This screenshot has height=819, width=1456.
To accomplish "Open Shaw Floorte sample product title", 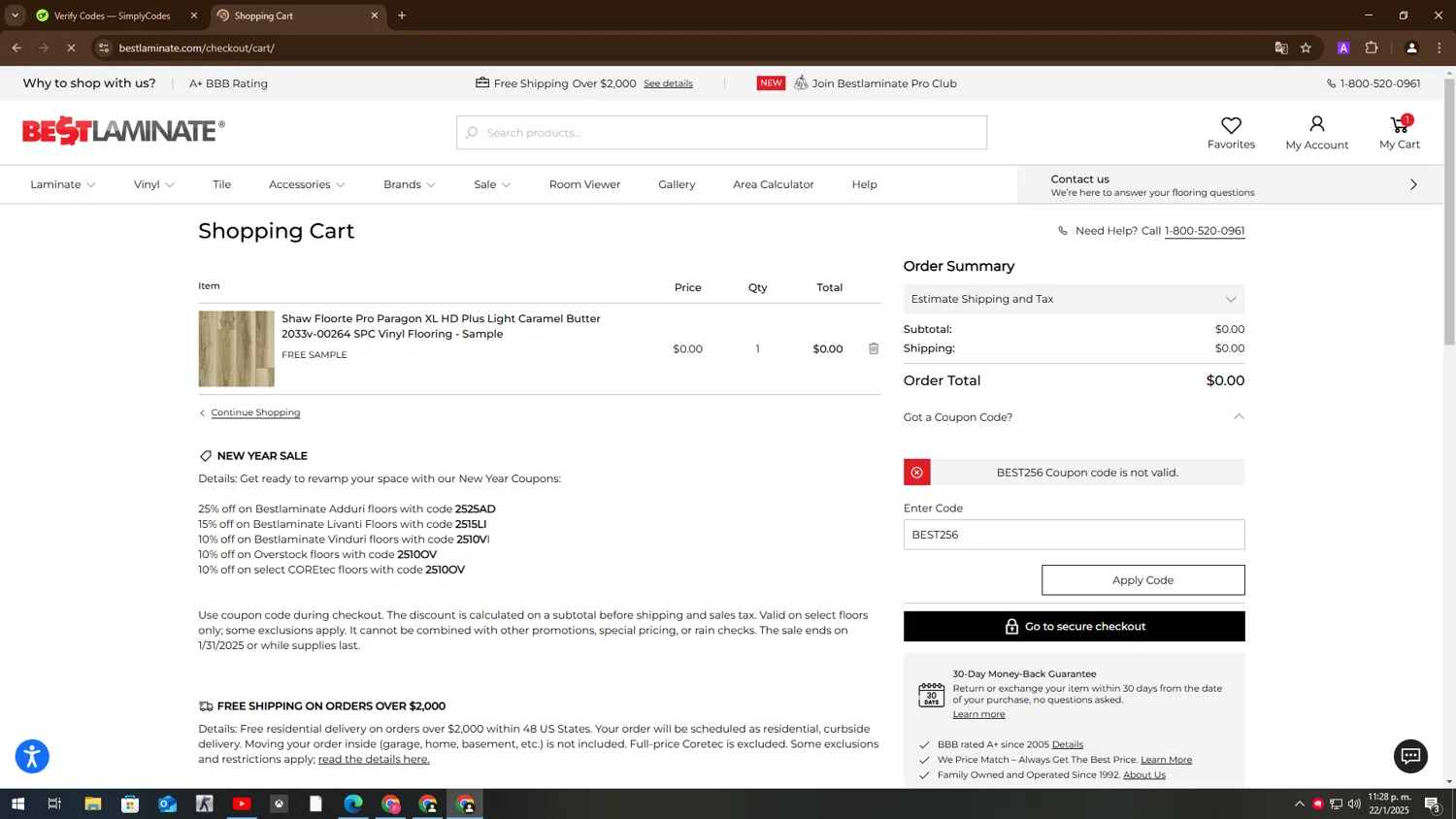I will click(x=441, y=326).
